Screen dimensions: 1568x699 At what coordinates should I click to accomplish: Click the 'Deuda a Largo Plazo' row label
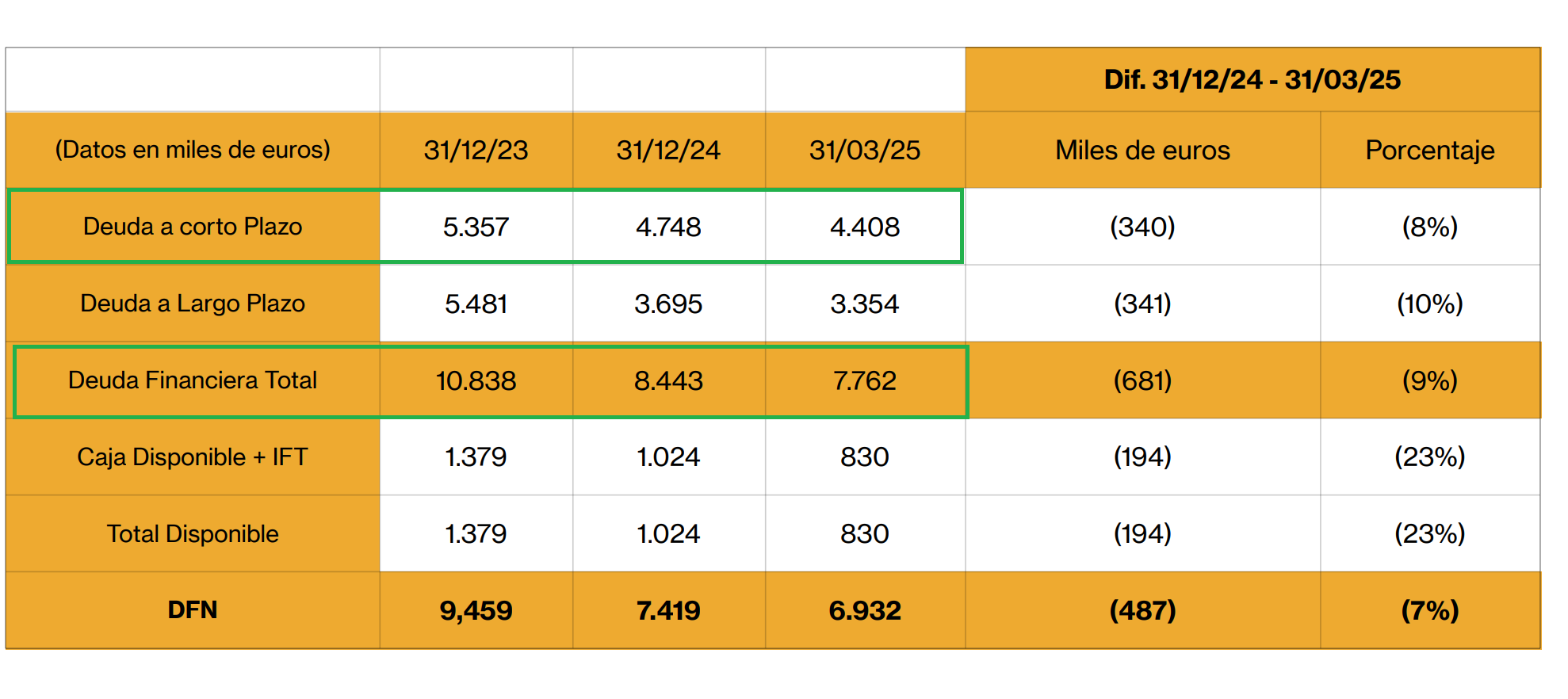[193, 304]
